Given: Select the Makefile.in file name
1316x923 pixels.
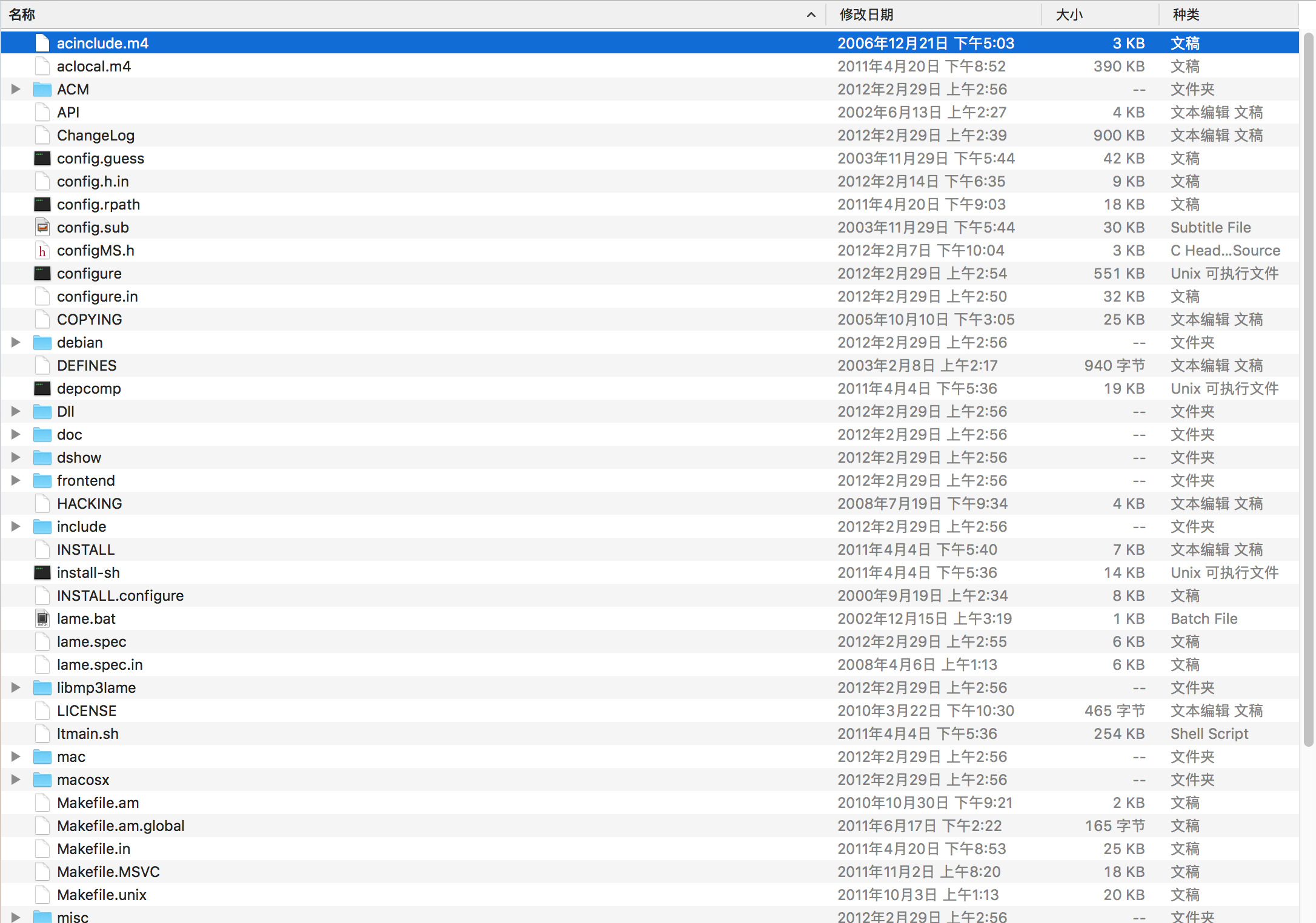Looking at the screenshot, I should click(94, 849).
